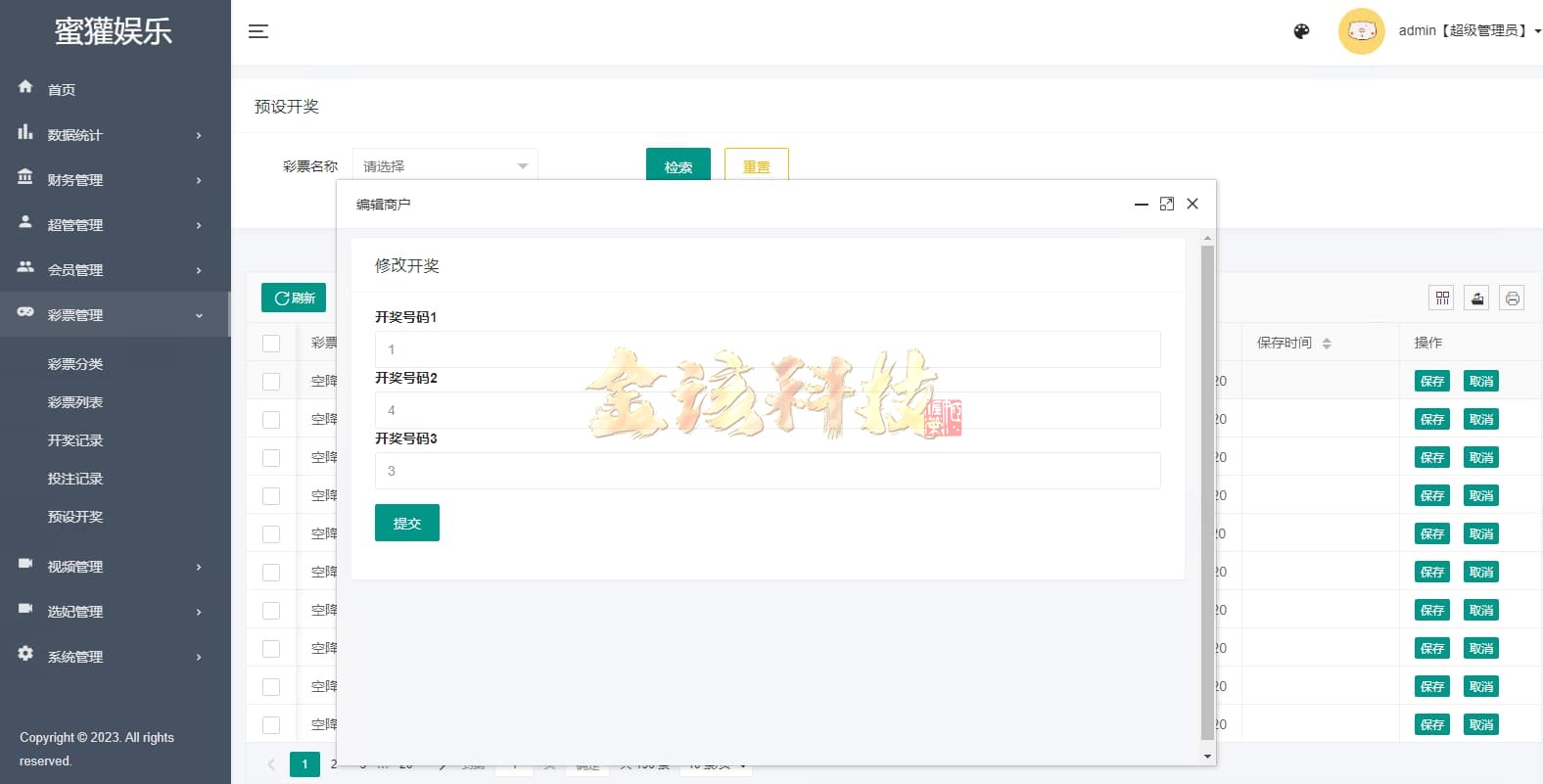1543x784 pixels.
Task: Tick the last row checkbox
Action: (x=271, y=725)
